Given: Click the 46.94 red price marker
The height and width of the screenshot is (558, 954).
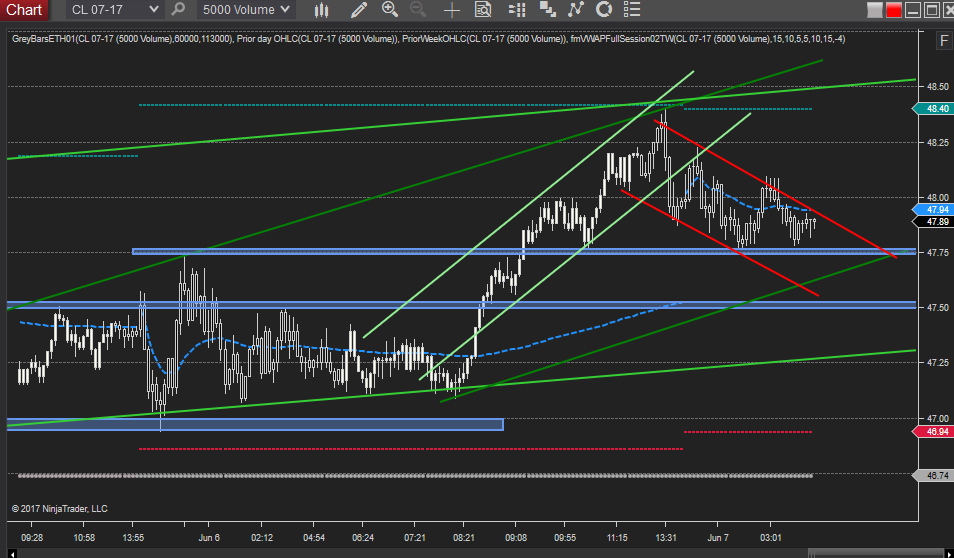Looking at the screenshot, I should click(936, 431).
